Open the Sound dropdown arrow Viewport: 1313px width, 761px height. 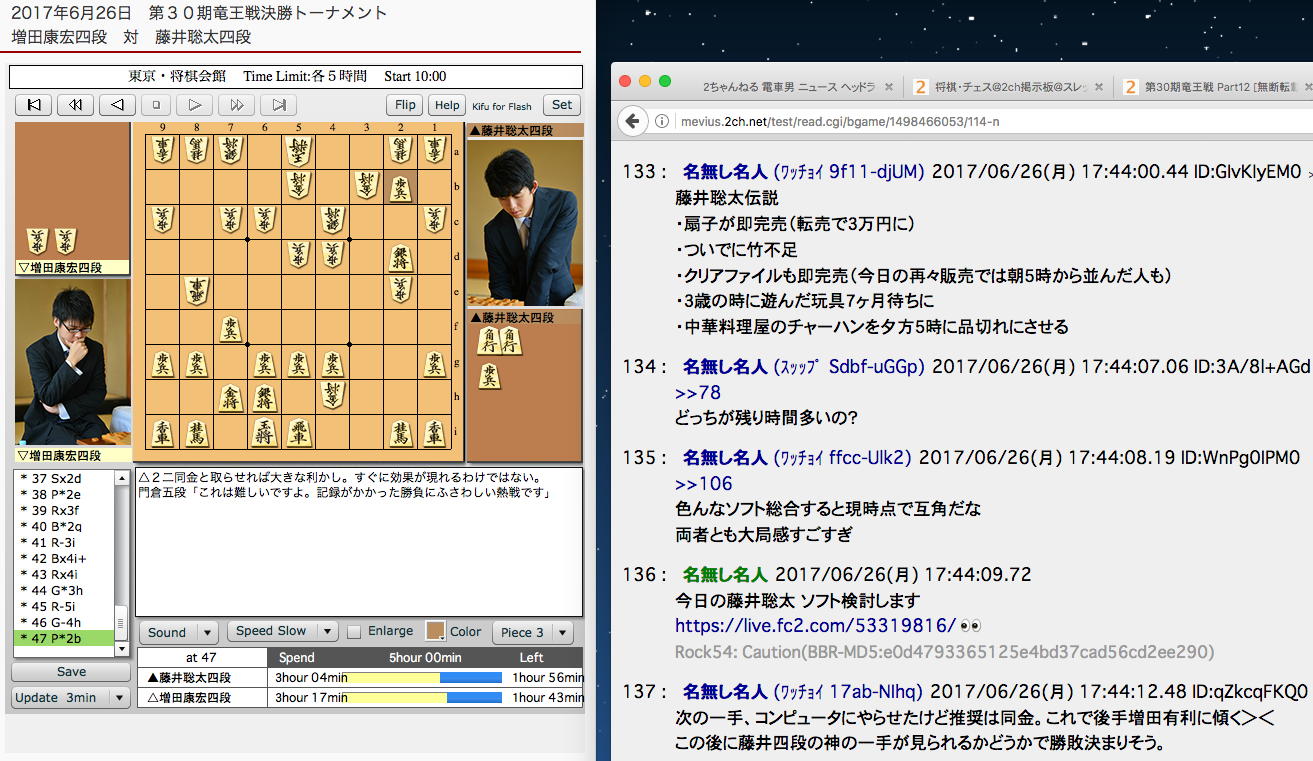tap(208, 632)
